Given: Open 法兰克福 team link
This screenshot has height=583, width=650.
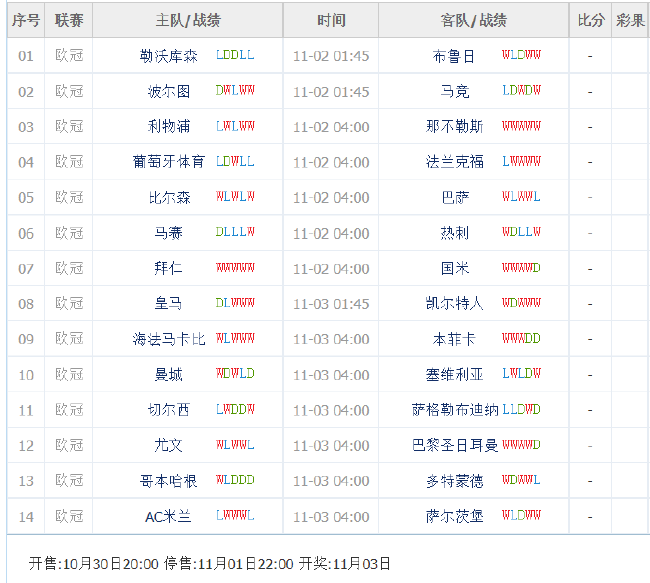Looking at the screenshot, I should [454, 162].
